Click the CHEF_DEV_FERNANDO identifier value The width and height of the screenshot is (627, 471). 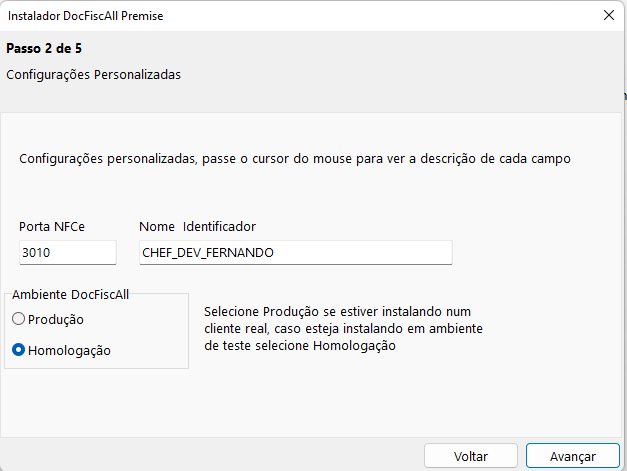pos(208,253)
